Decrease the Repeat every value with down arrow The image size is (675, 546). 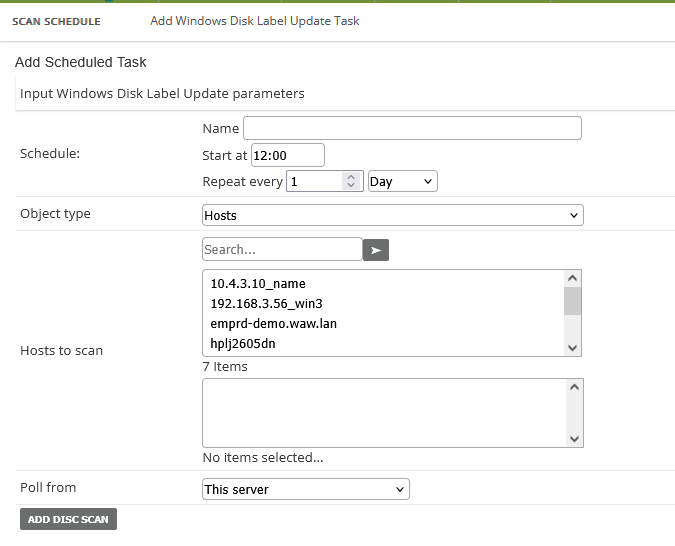click(x=350, y=186)
